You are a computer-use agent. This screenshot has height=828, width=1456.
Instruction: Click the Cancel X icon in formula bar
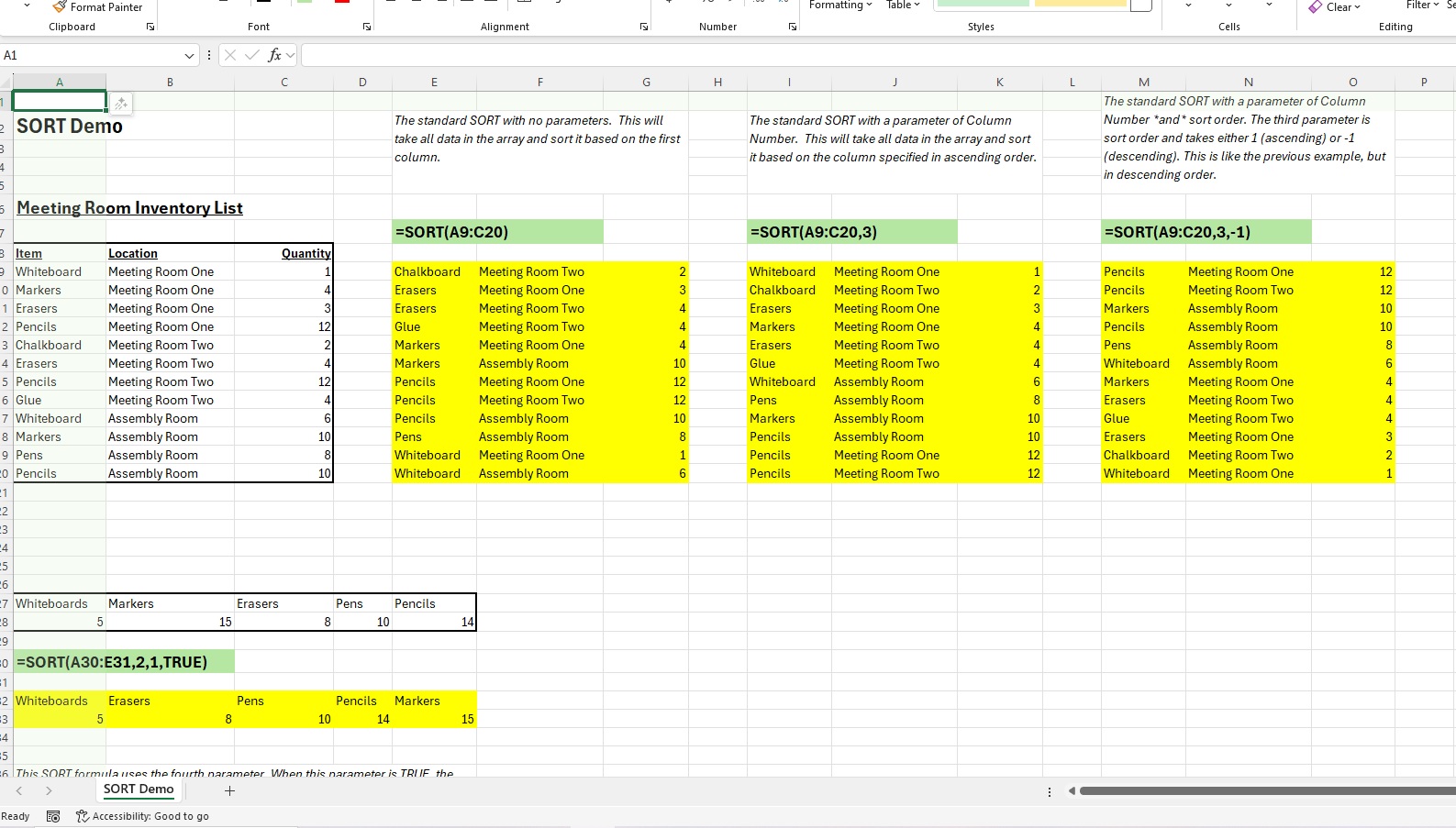[230, 55]
